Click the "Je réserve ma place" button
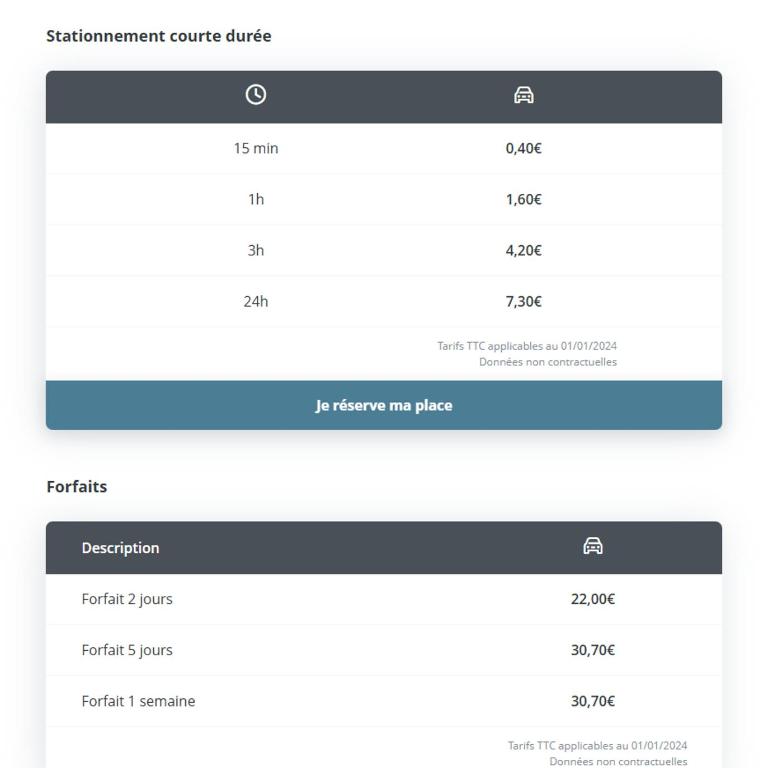 [x=384, y=405]
